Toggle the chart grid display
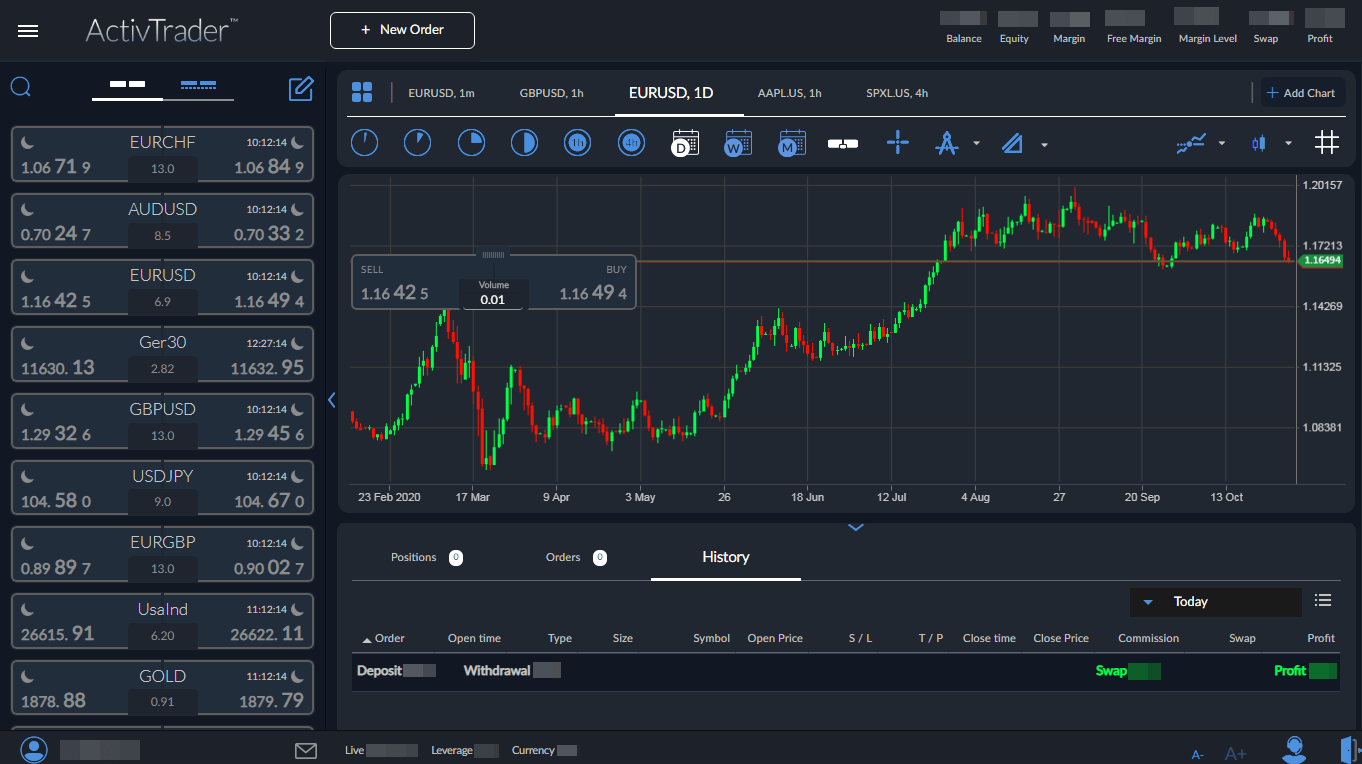1362x764 pixels. click(1327, 142)
